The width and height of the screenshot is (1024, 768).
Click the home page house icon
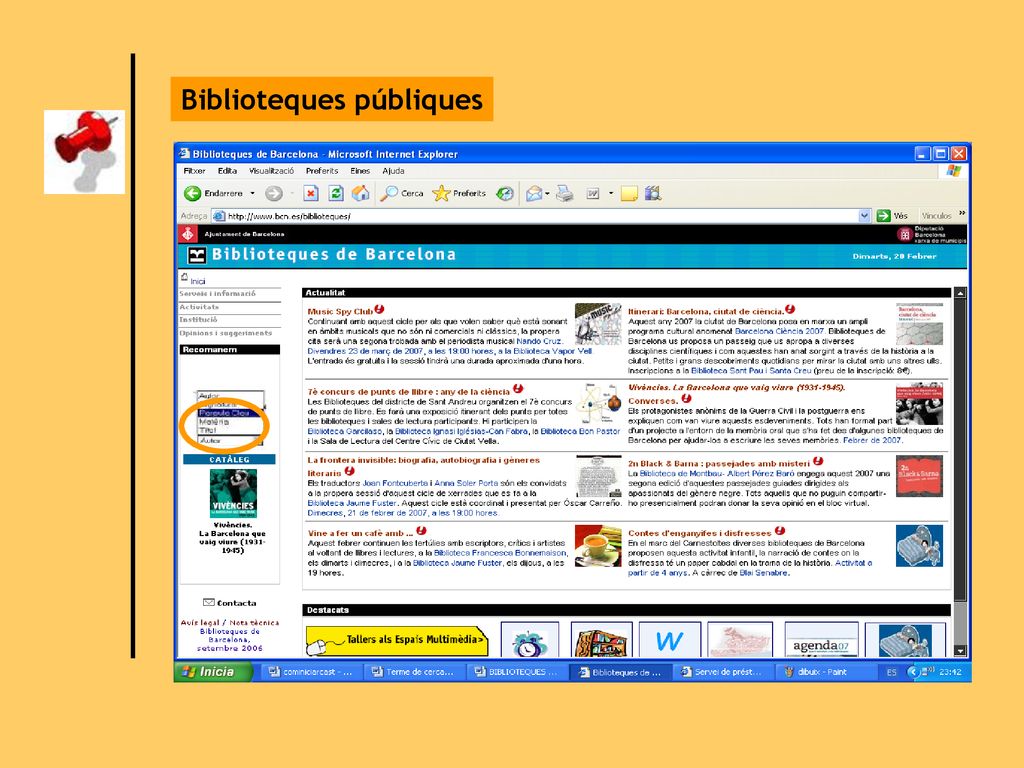[x=360, y=193]
